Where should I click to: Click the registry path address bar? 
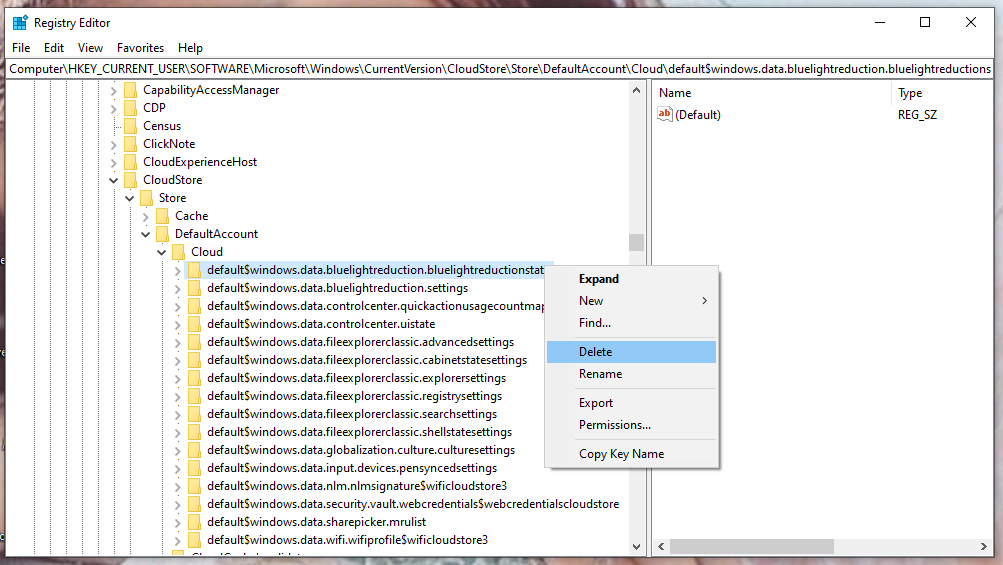click(500, 68)
